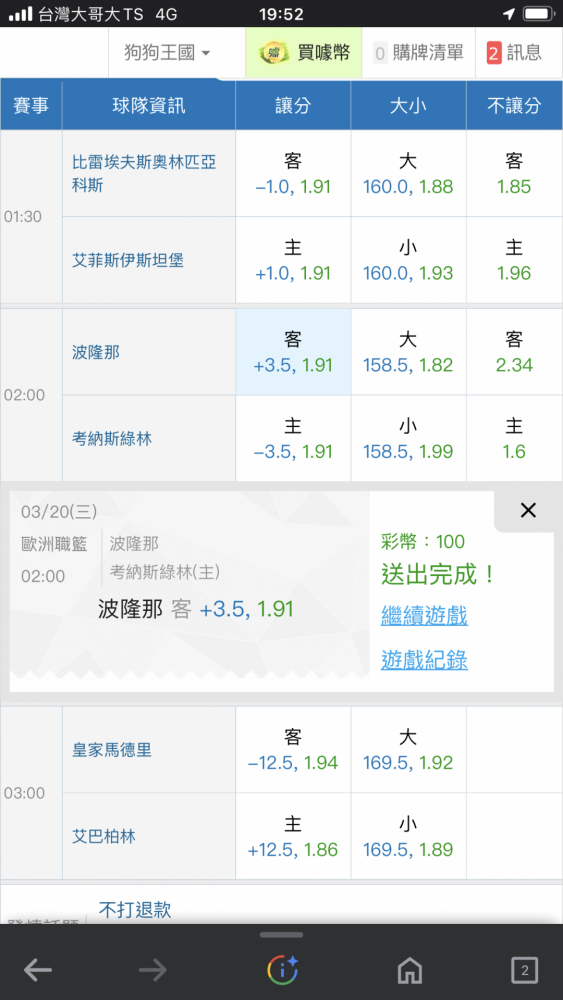This screenshot has height=1000, width=563.
Task: Open 訊息 with the red 2 badge
Action: pyautogui.click(x=513, y=53)
